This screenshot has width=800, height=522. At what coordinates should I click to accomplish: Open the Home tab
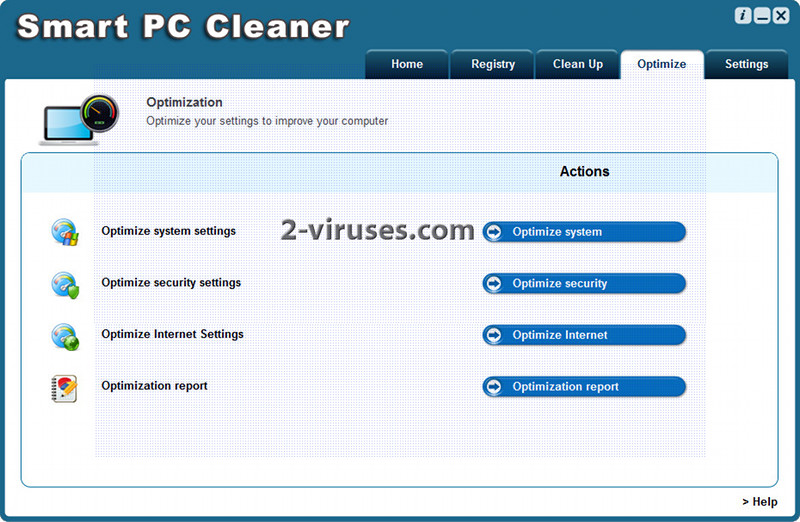[407, 64]
